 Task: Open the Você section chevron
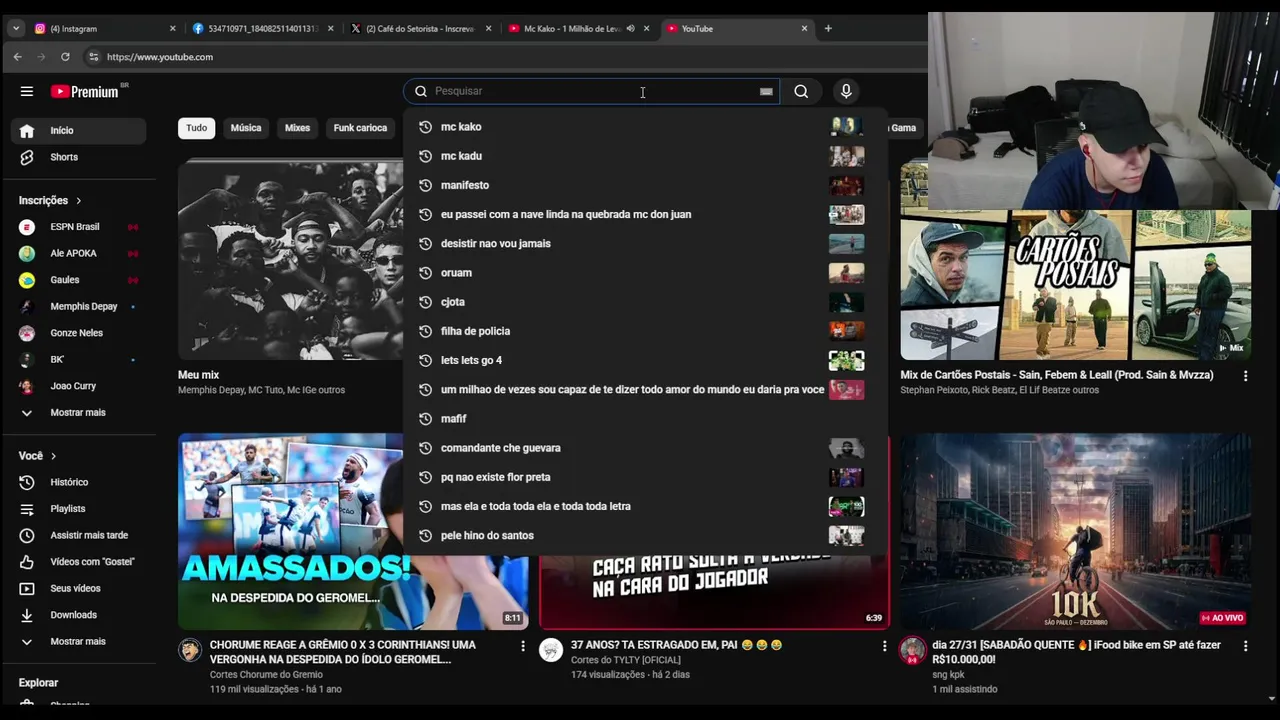pyautogui.click(x=53, y=456)
